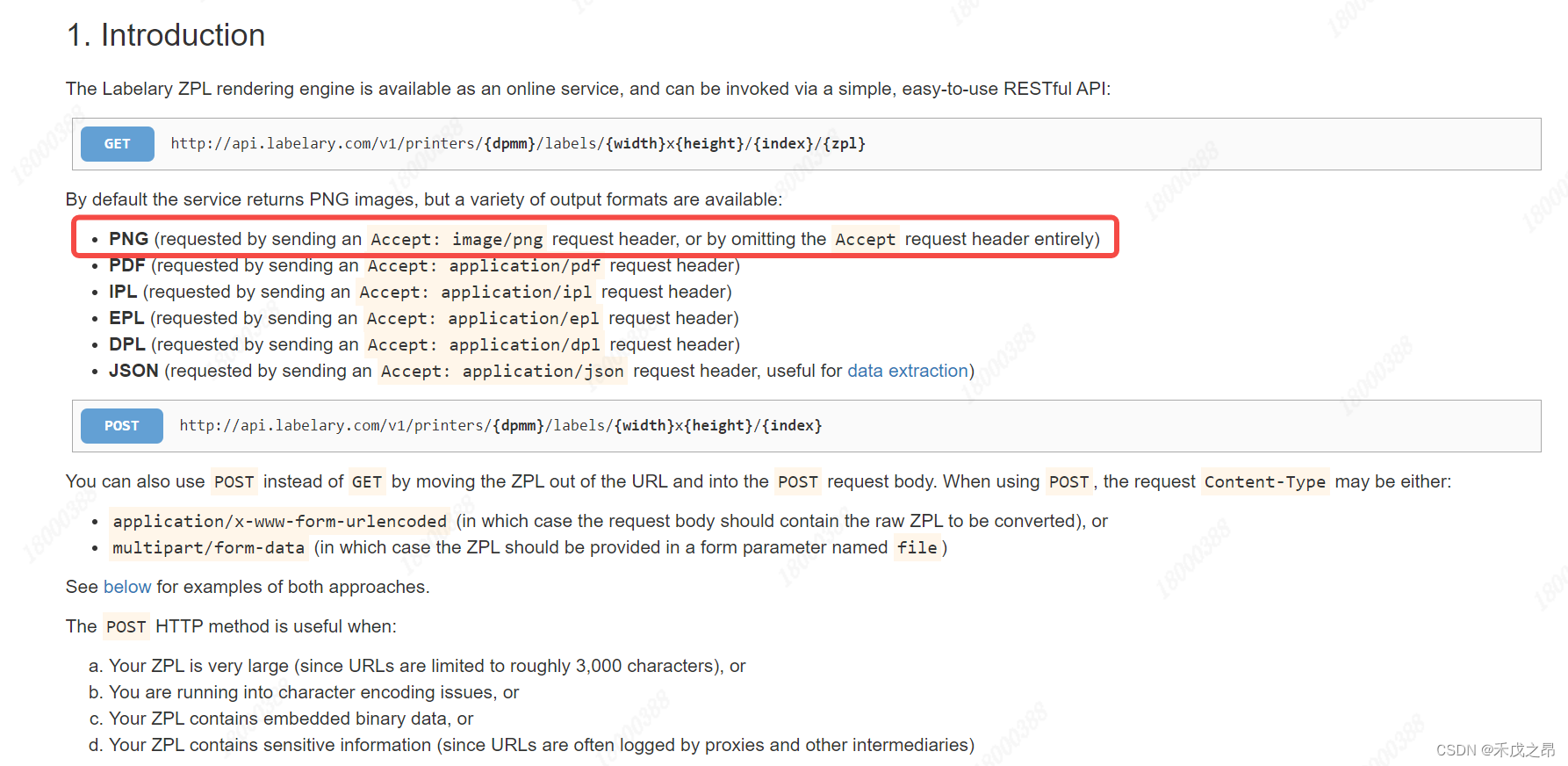Click 'character encoding issues' list item
Screen dimensions: 1568x766
point(313,692)
